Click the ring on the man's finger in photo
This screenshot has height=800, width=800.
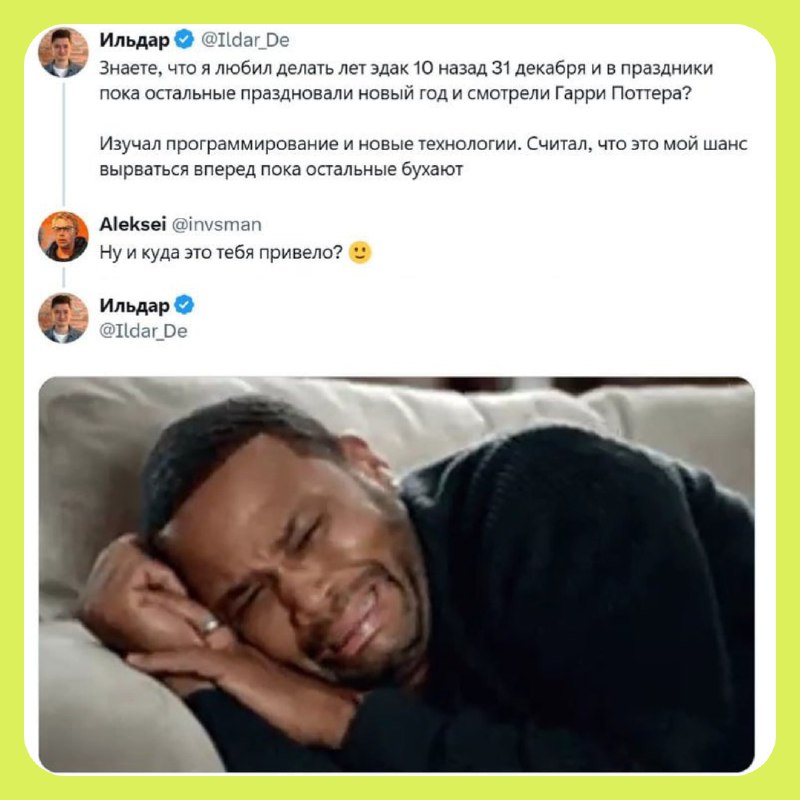click(209, 625)
